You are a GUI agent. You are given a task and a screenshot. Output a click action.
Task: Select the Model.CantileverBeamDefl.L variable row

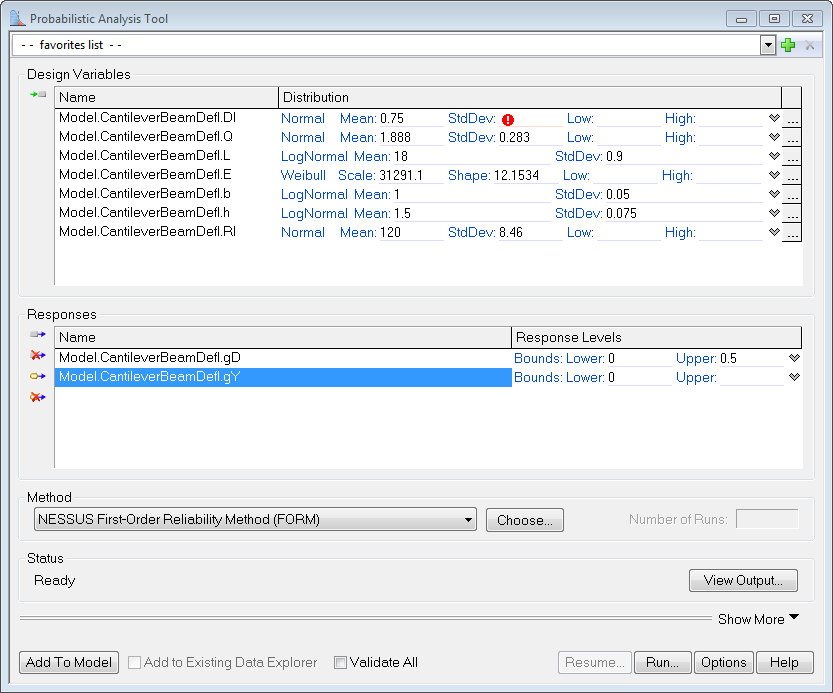[x=144, y=156]
